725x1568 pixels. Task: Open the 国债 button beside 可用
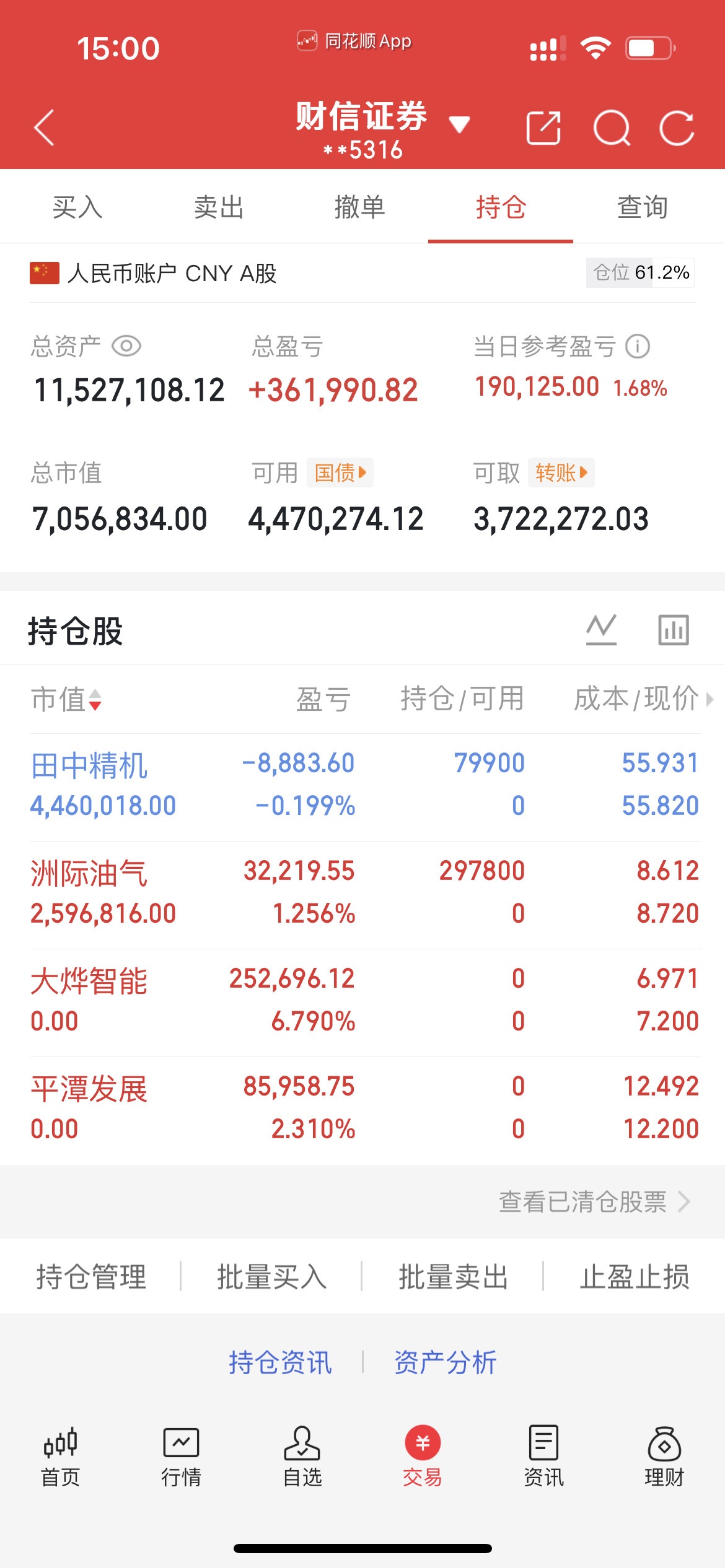click(340, 473)
